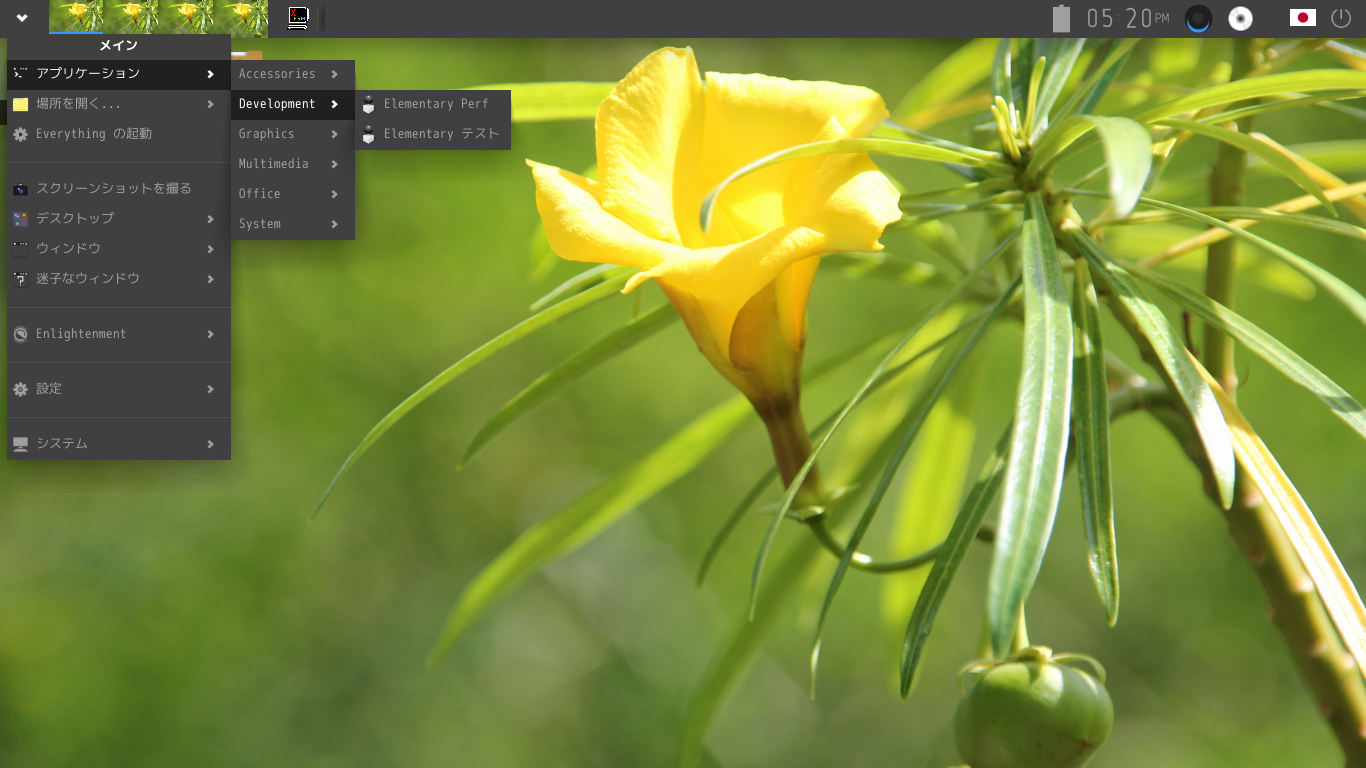Click the window icon next to ウィンドウ
Viewport: 1366px width, 768px height.
coord(20,249)
